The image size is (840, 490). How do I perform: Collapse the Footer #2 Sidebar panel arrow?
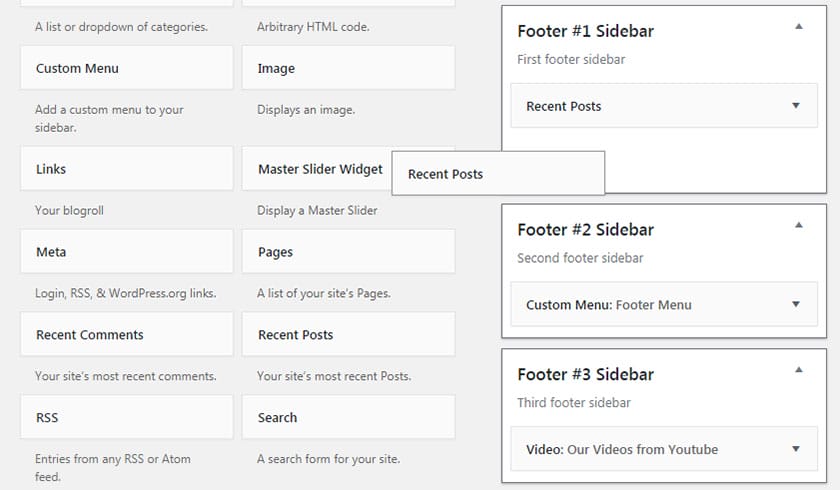(x=798, y=225)
